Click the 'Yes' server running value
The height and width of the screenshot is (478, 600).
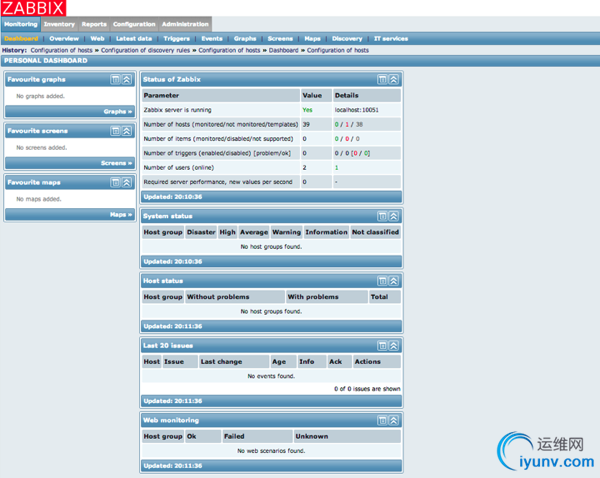pyautogui.click(x=307, y=110)
